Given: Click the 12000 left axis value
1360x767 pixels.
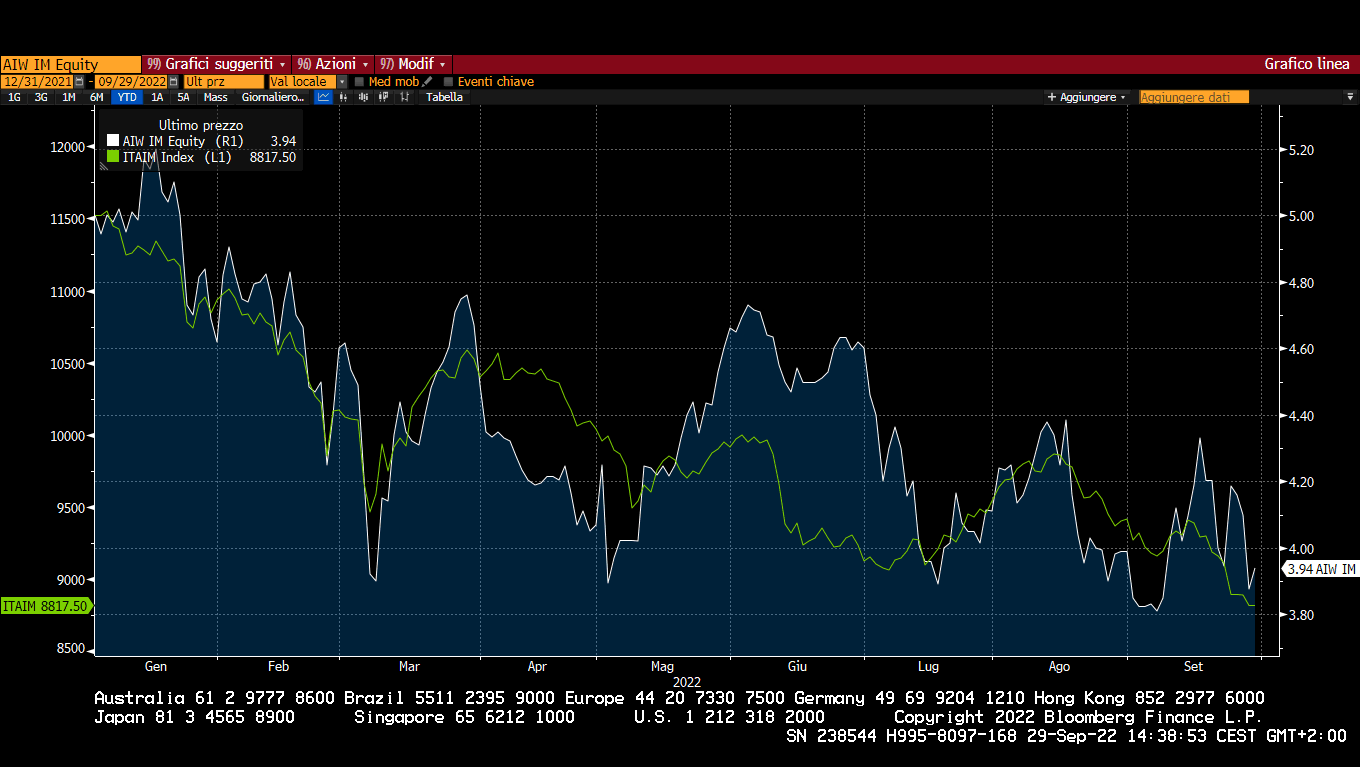Looking at the screenshot, I should (x=68, y=147).
